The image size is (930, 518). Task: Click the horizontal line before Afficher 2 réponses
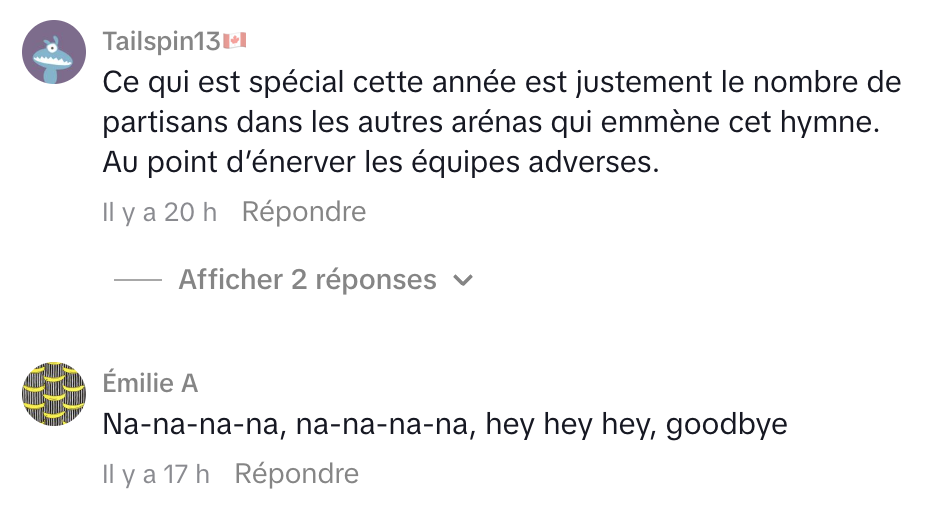(x=138, y=281)
